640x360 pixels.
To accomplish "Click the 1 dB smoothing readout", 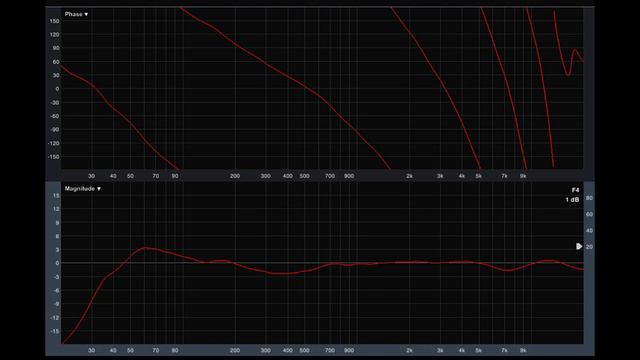I will tap(572, 200).
